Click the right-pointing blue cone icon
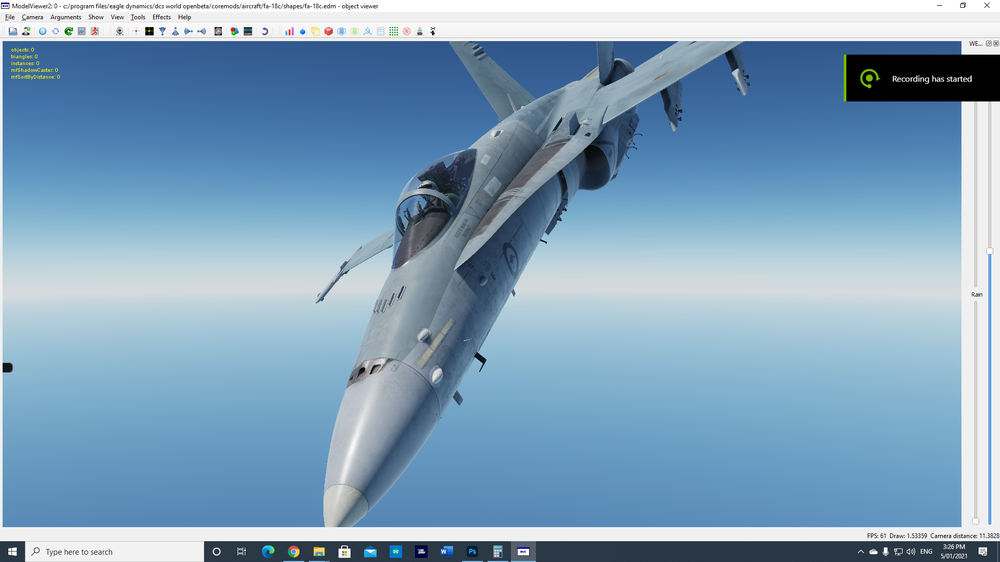The width and height of the screenshot is (1000, 562). (189, 31)
